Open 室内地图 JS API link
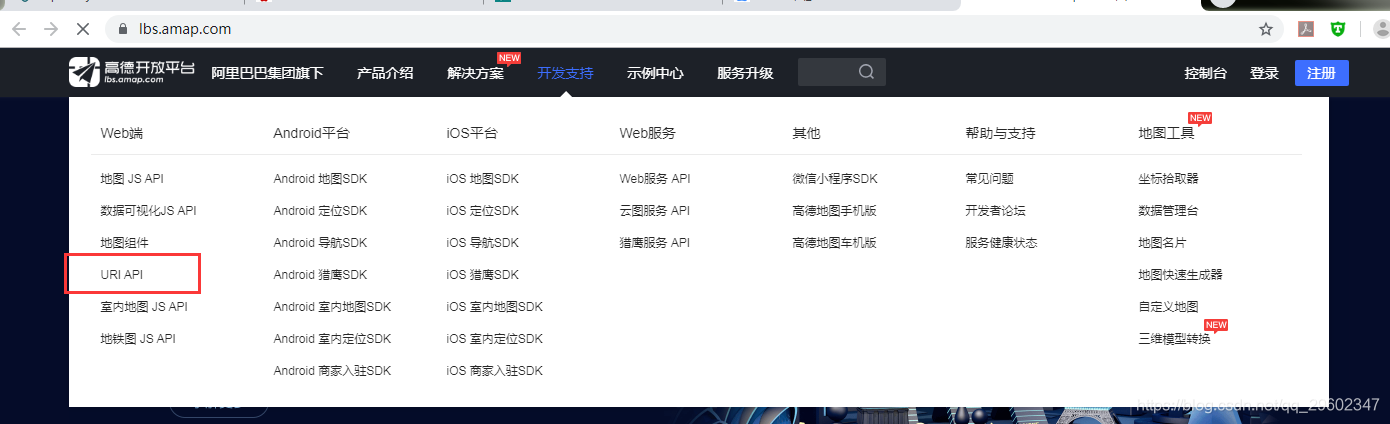 tap(144, 307)
